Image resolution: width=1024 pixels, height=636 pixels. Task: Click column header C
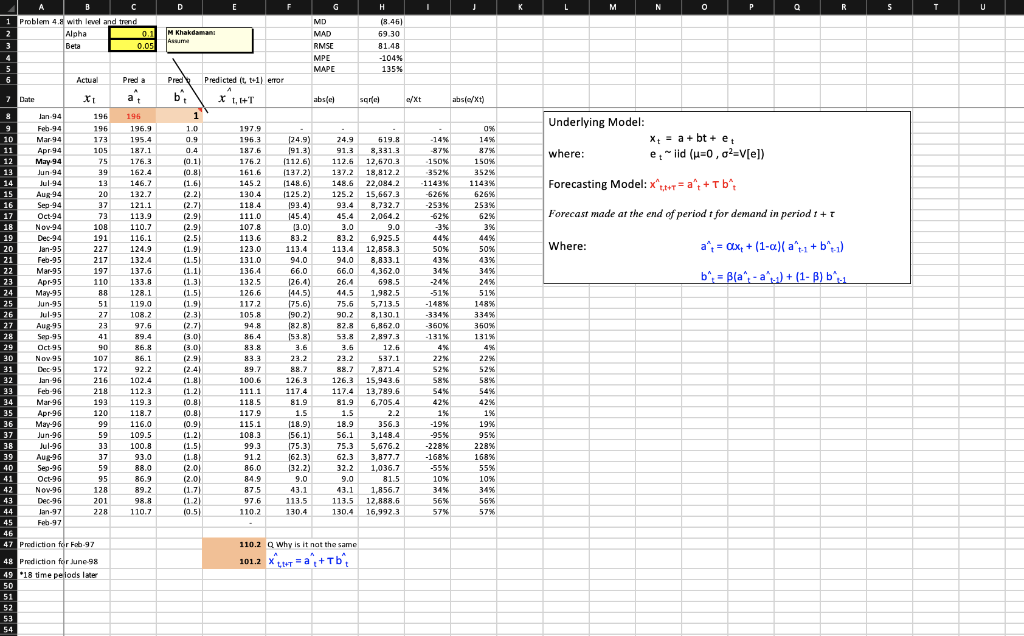point(133,7)
